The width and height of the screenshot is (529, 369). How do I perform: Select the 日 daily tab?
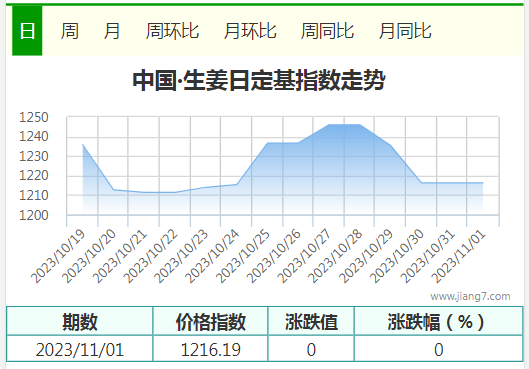pos(27,31)
